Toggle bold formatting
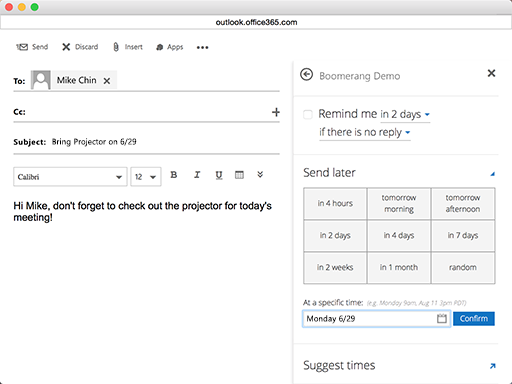 (x=174, y=175)
